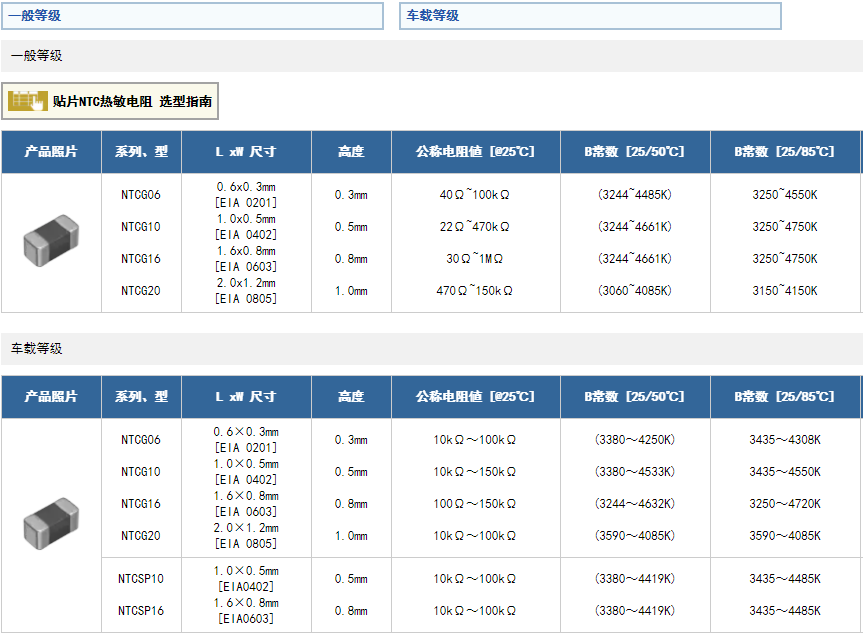Click the chip product image in the 车载等级 table
Screen dimensions: 863x635
pyautogui.click(x=51, y=524)
